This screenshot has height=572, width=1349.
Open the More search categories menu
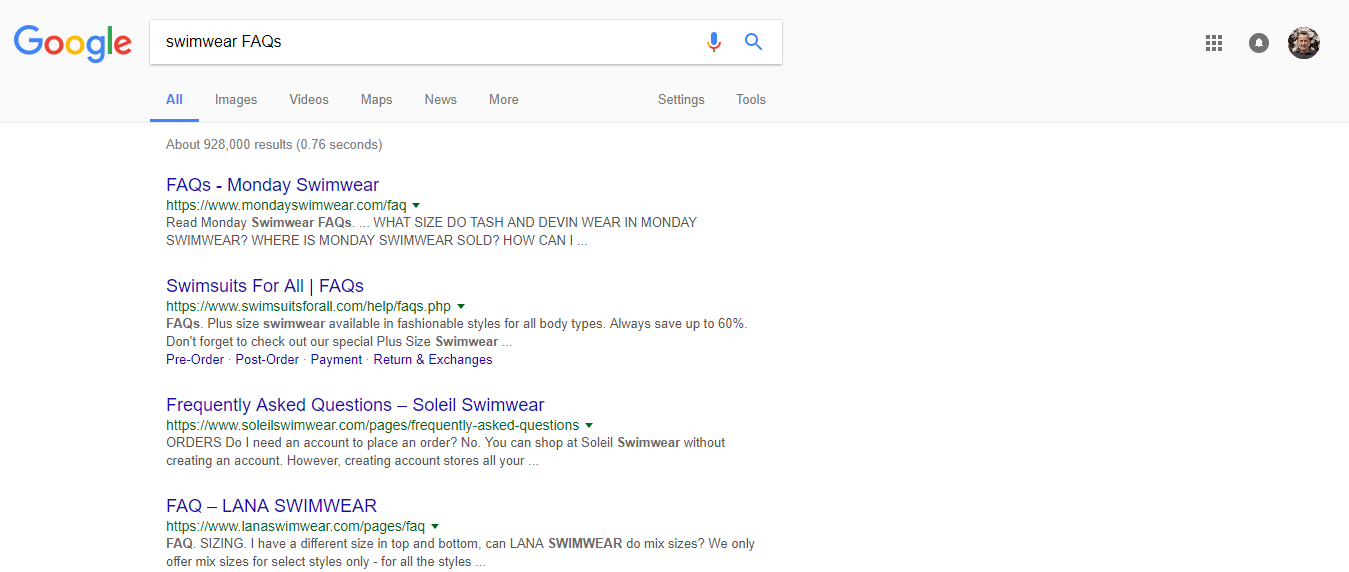click(x=504, y=100)
